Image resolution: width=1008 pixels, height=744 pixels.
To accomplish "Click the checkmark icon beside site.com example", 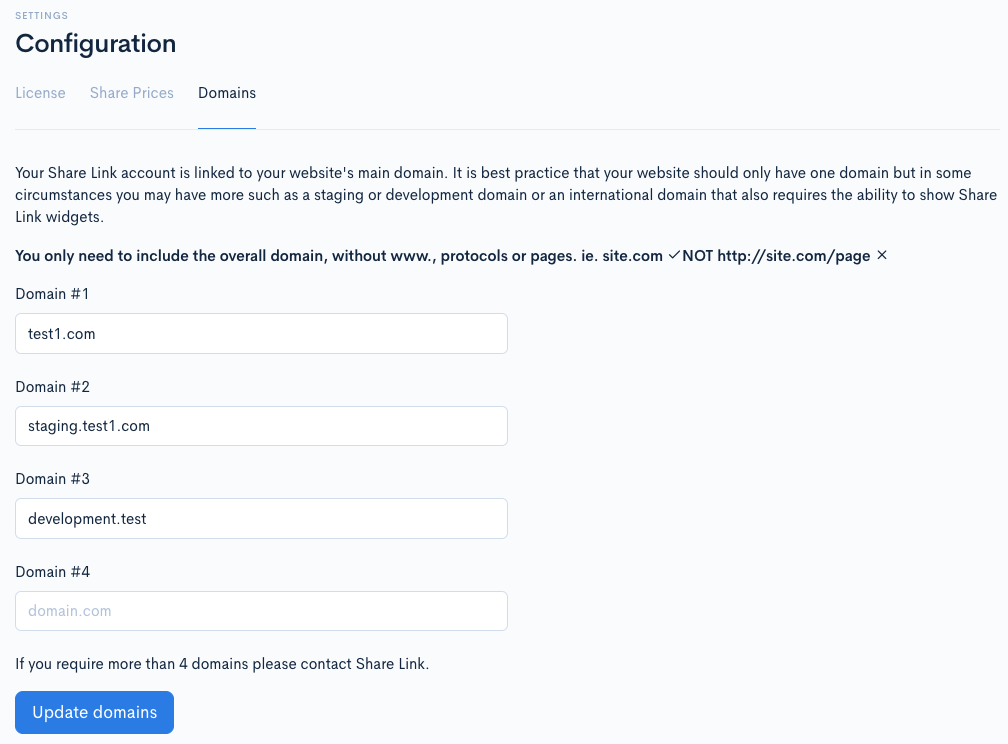I will click(x=672, y=255).
